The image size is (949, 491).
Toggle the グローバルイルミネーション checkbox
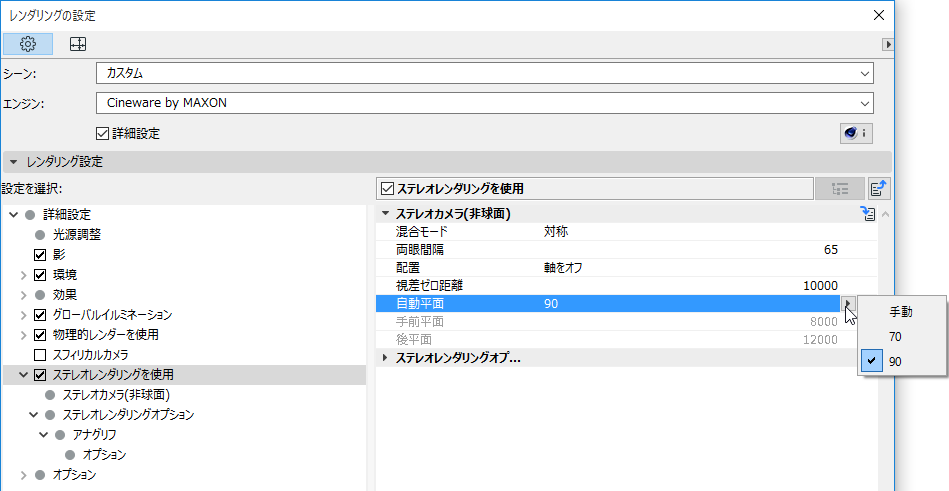tap(40, 315)
